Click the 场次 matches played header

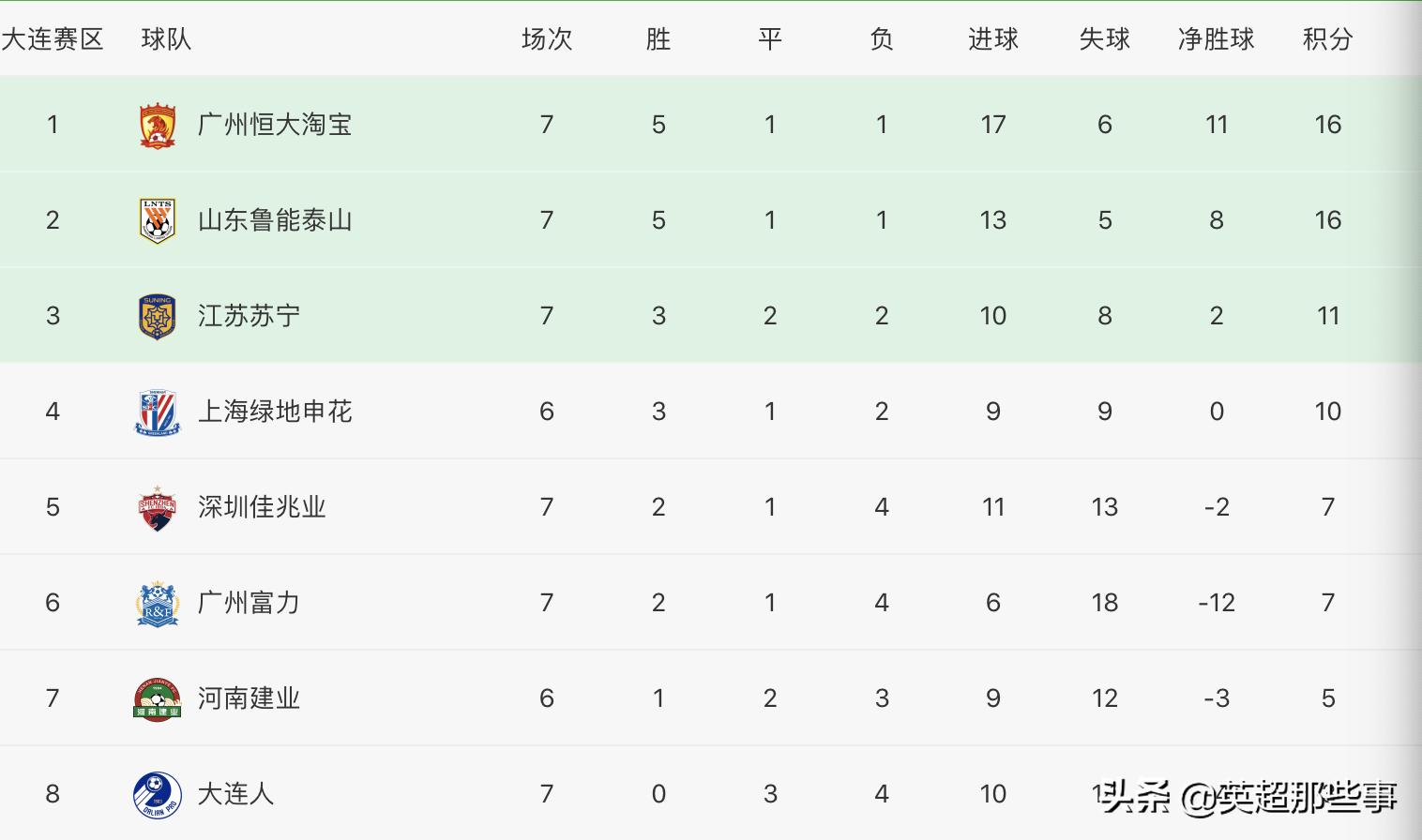click(x=546, y=39)
